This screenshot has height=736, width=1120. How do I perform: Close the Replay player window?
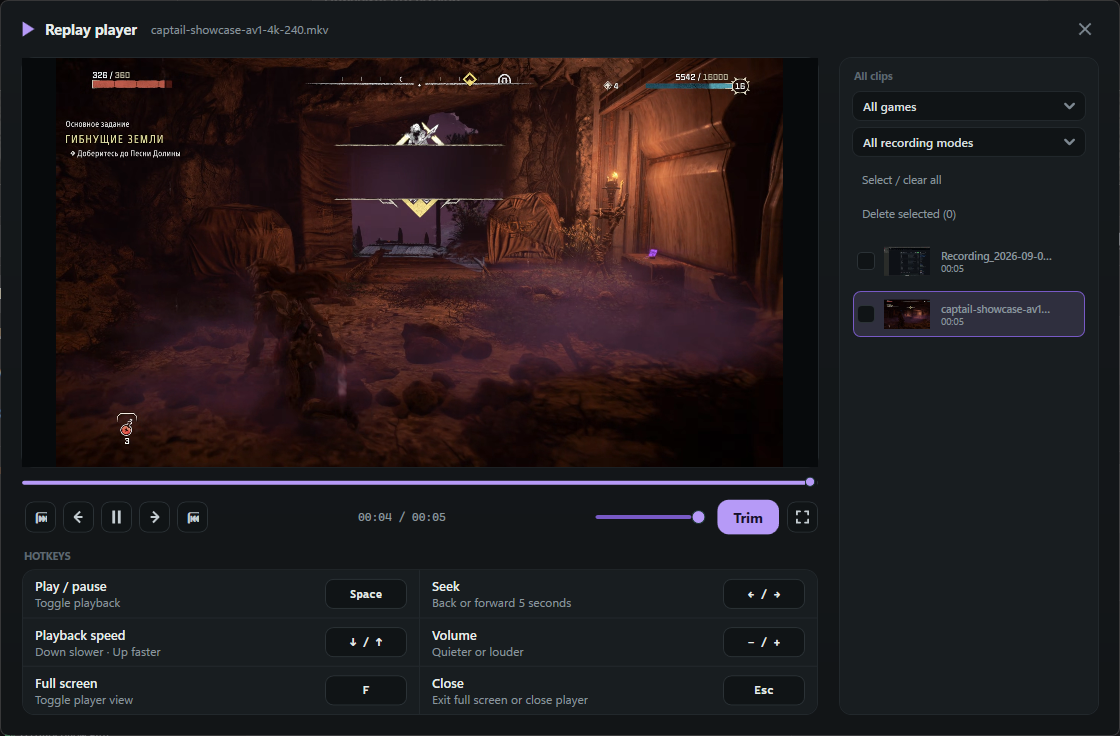[1084, 29]
